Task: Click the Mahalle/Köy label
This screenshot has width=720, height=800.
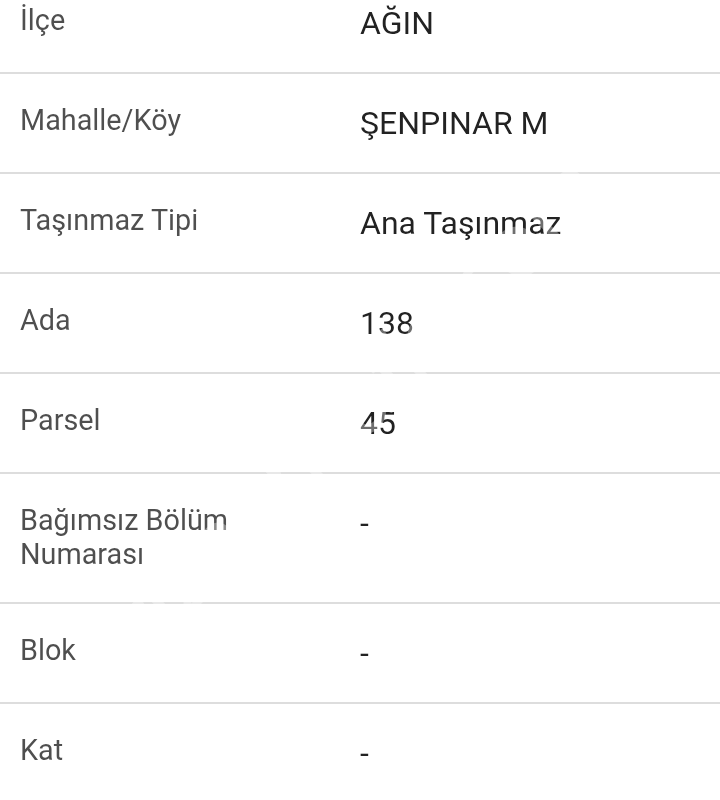Action: [x=100, y=121]
